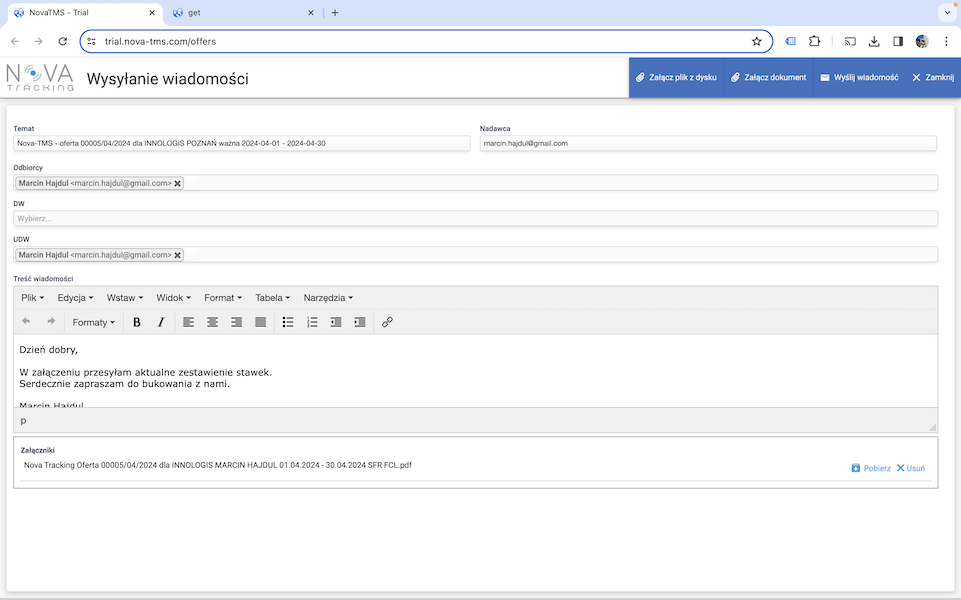This screenshot has height=600, width=961.
Task: Increase indent in the editor
Action: click(360, 322)
